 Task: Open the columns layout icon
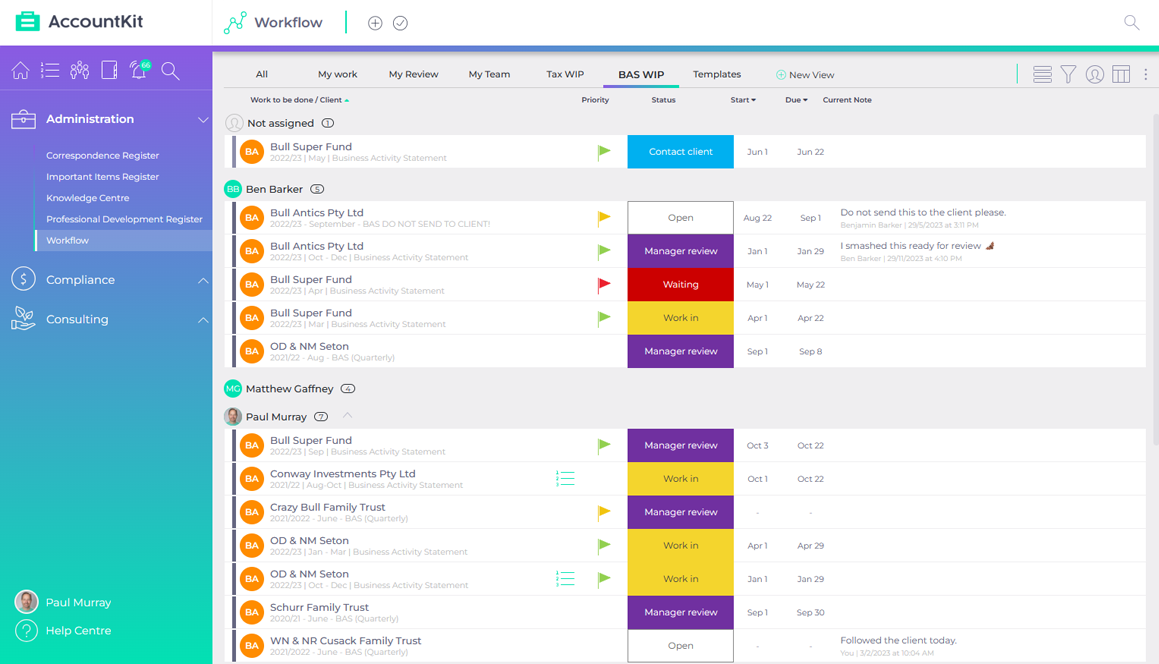point(1121,74)
